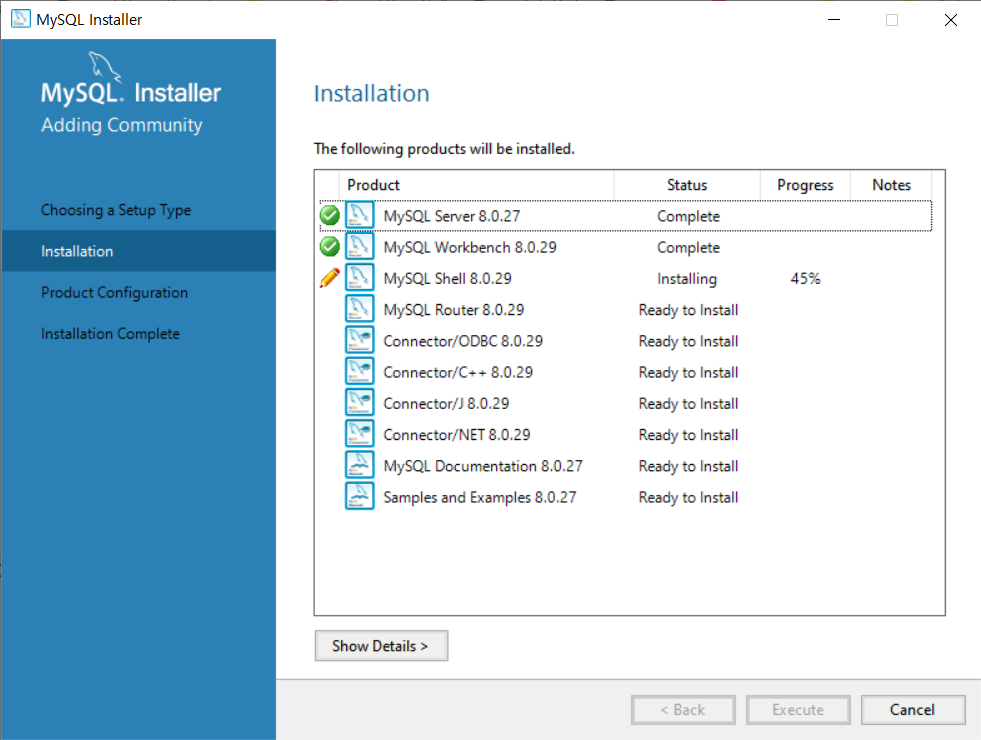Select the MySQL Server 8.0.27 row text
981x740 pixels.
click(452, 216)
